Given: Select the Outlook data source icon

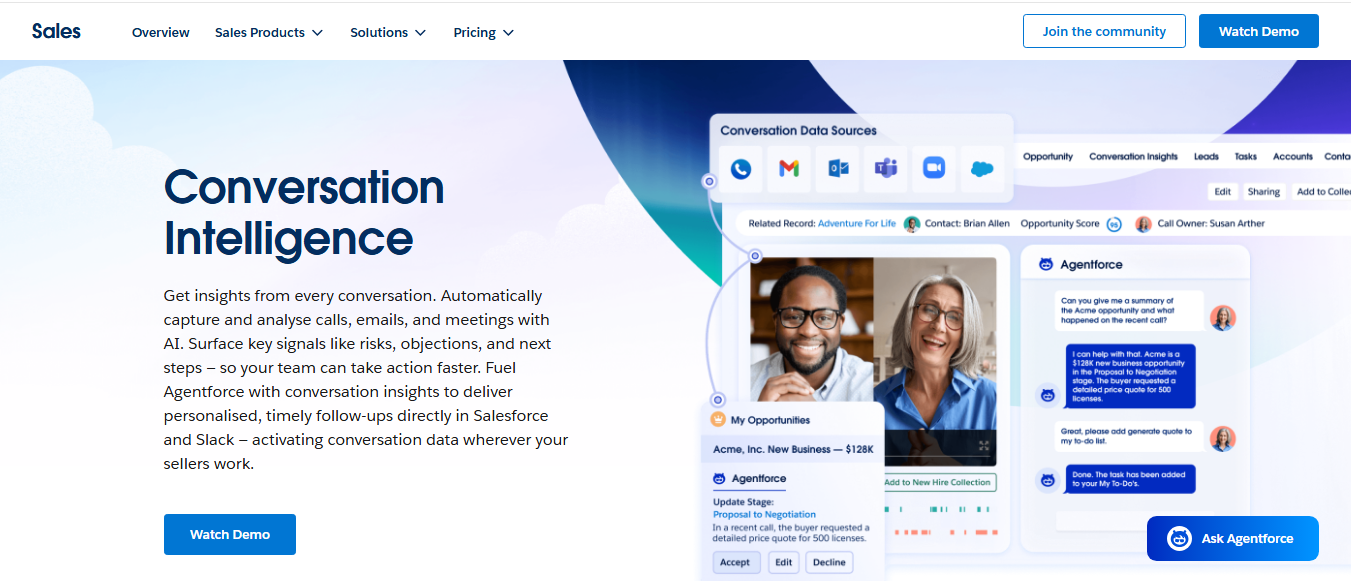Looking at the screenshot, I should [837, 169].
